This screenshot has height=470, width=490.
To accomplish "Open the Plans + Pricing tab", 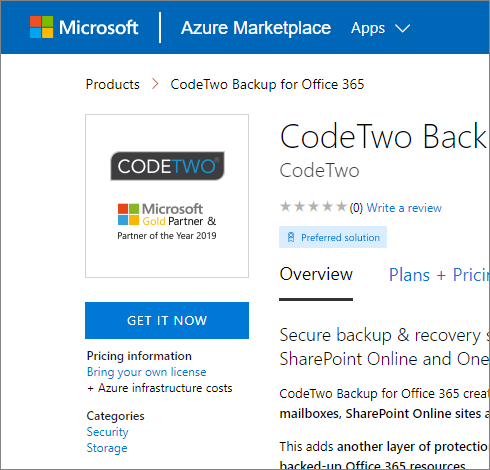I will [439, 275].
